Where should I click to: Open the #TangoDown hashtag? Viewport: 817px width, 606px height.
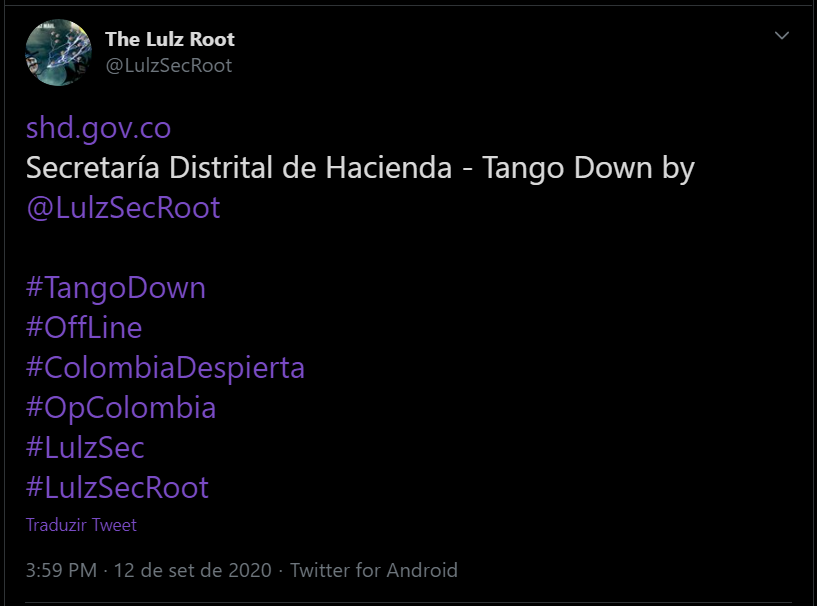[116, 288]
